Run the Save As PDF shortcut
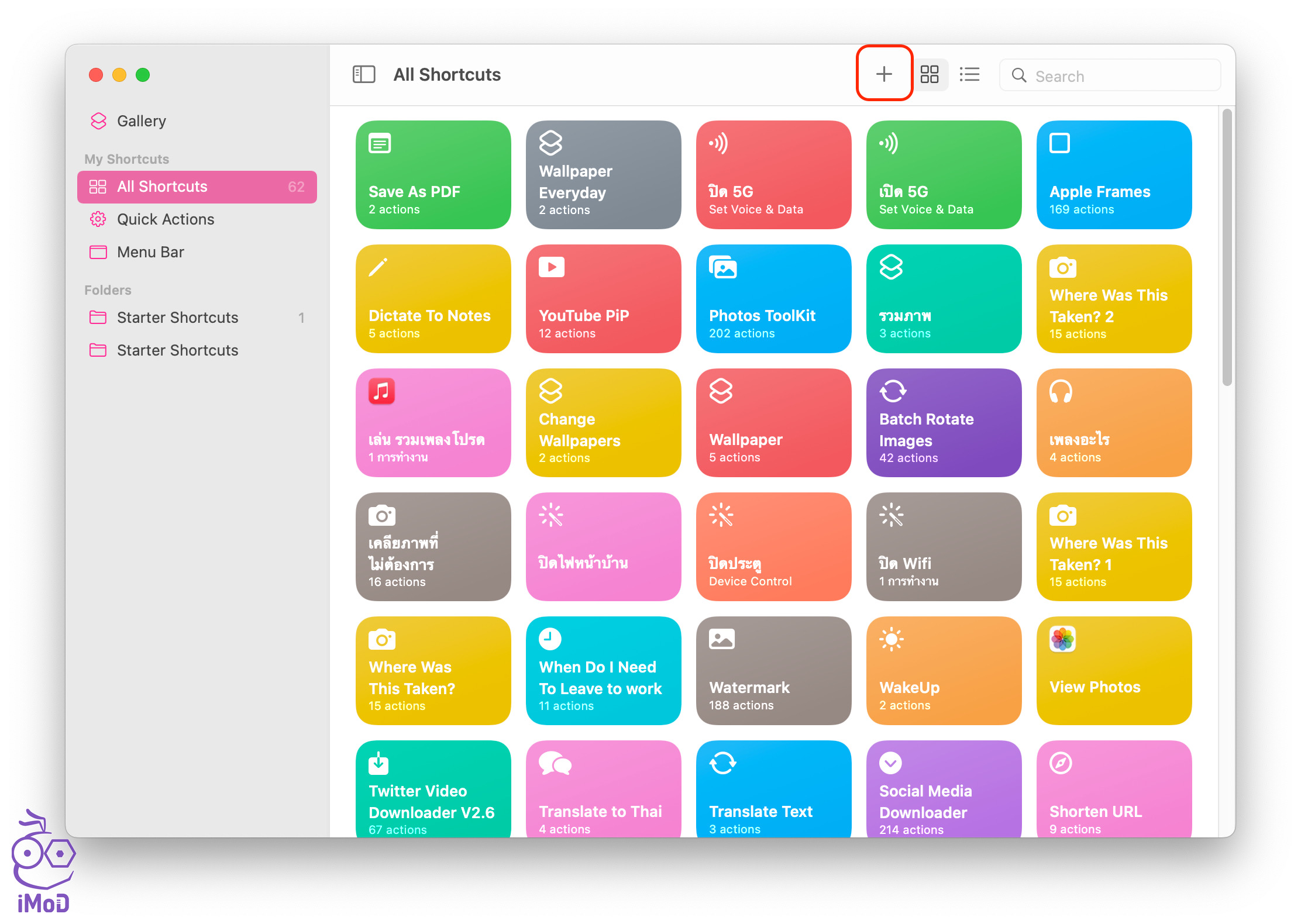This screenshot has width=1301, height=924. (x=433, y=174)
